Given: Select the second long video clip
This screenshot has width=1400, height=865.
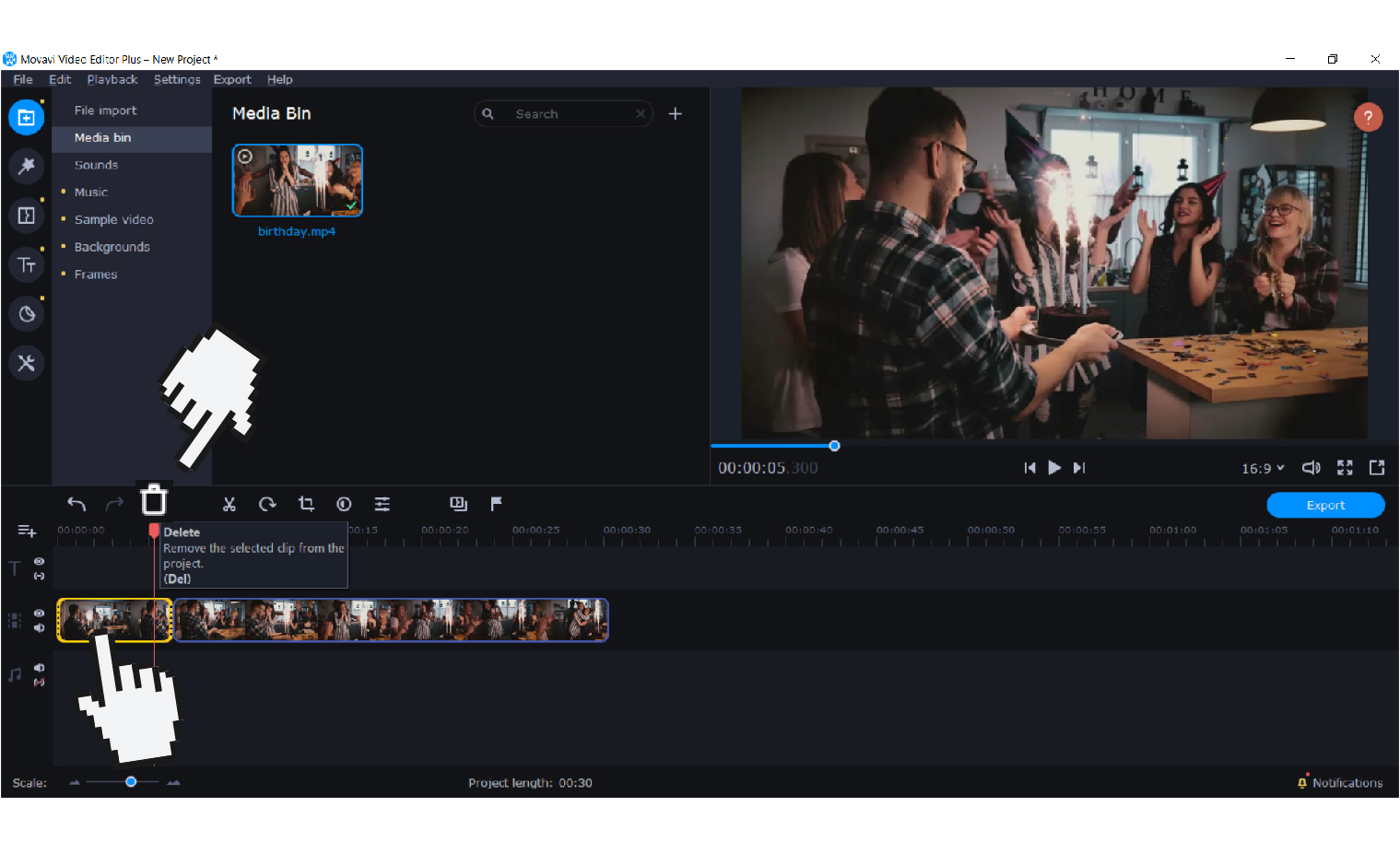Looking at the screenshot, I should (x=391, y=620).
